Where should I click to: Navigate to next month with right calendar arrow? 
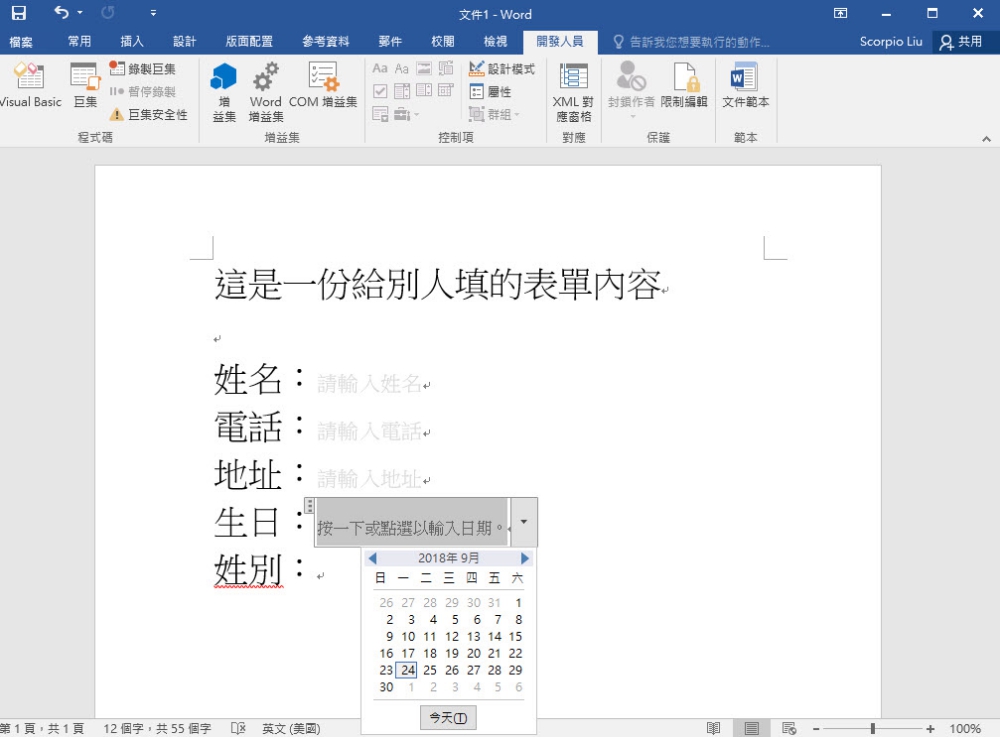524,558
